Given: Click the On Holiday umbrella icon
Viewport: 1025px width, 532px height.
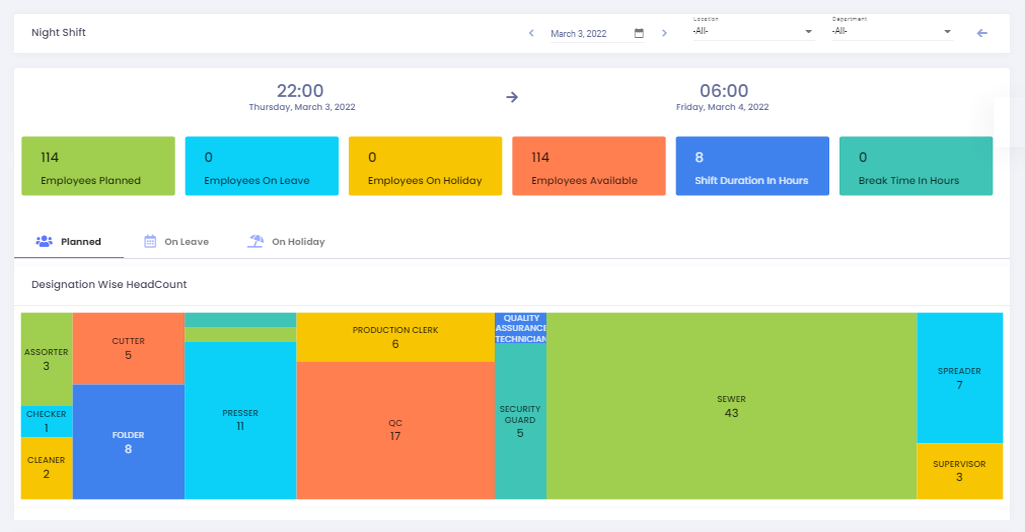Looking at the screenshot, I should (x=256, y=241).
